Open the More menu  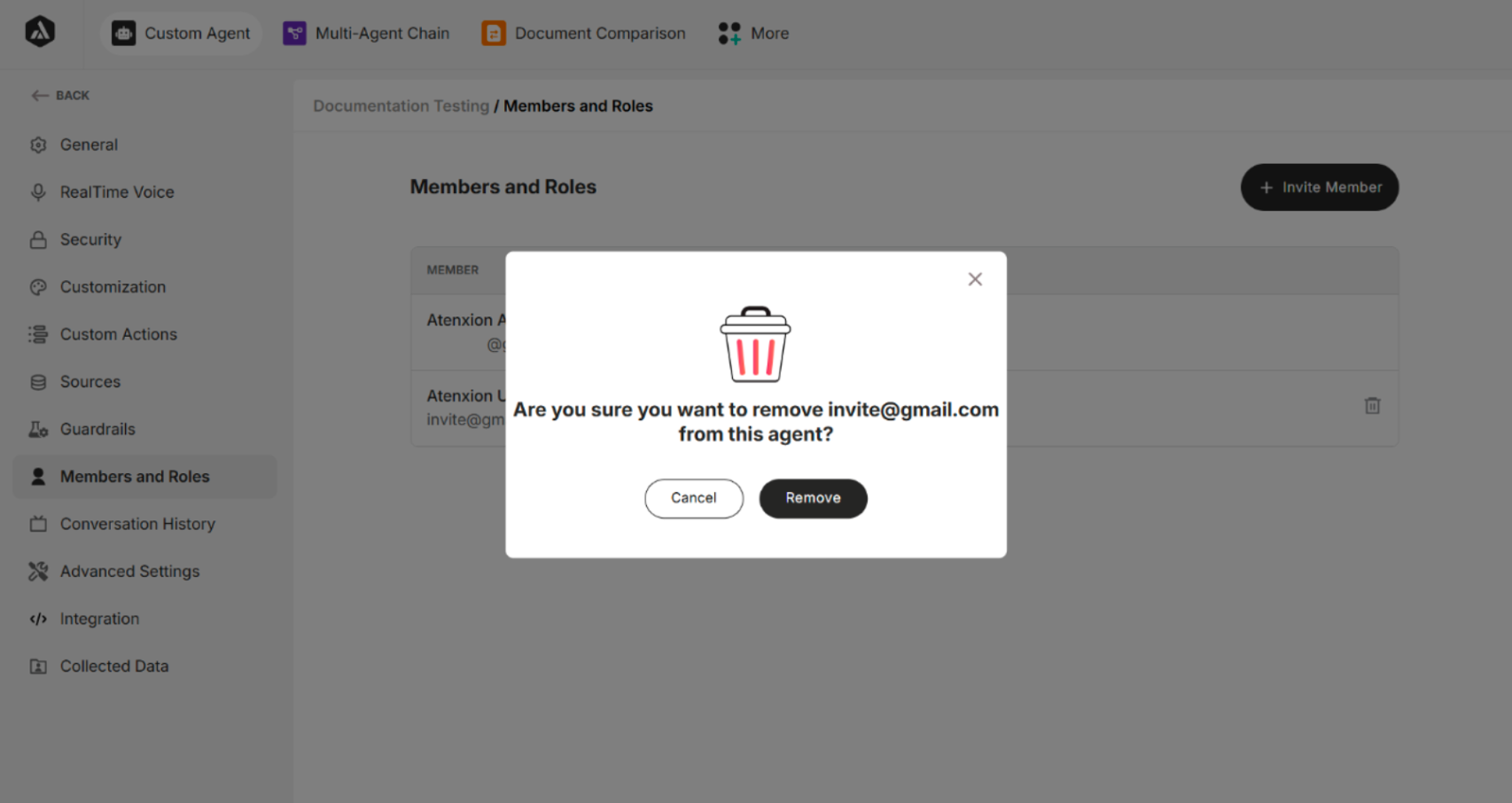tap(754, 34)
